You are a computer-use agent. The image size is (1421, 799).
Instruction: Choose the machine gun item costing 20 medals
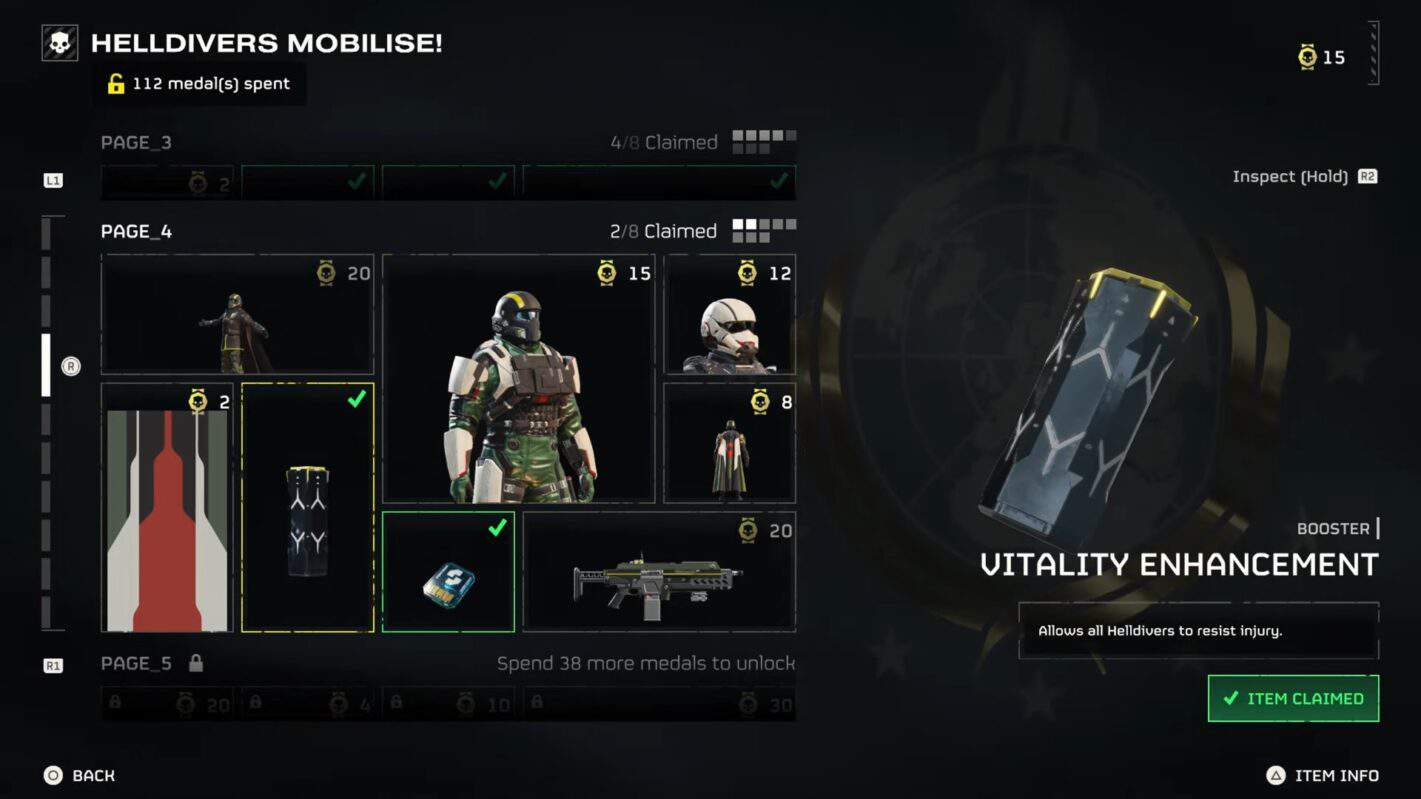[x=659, y=572]
